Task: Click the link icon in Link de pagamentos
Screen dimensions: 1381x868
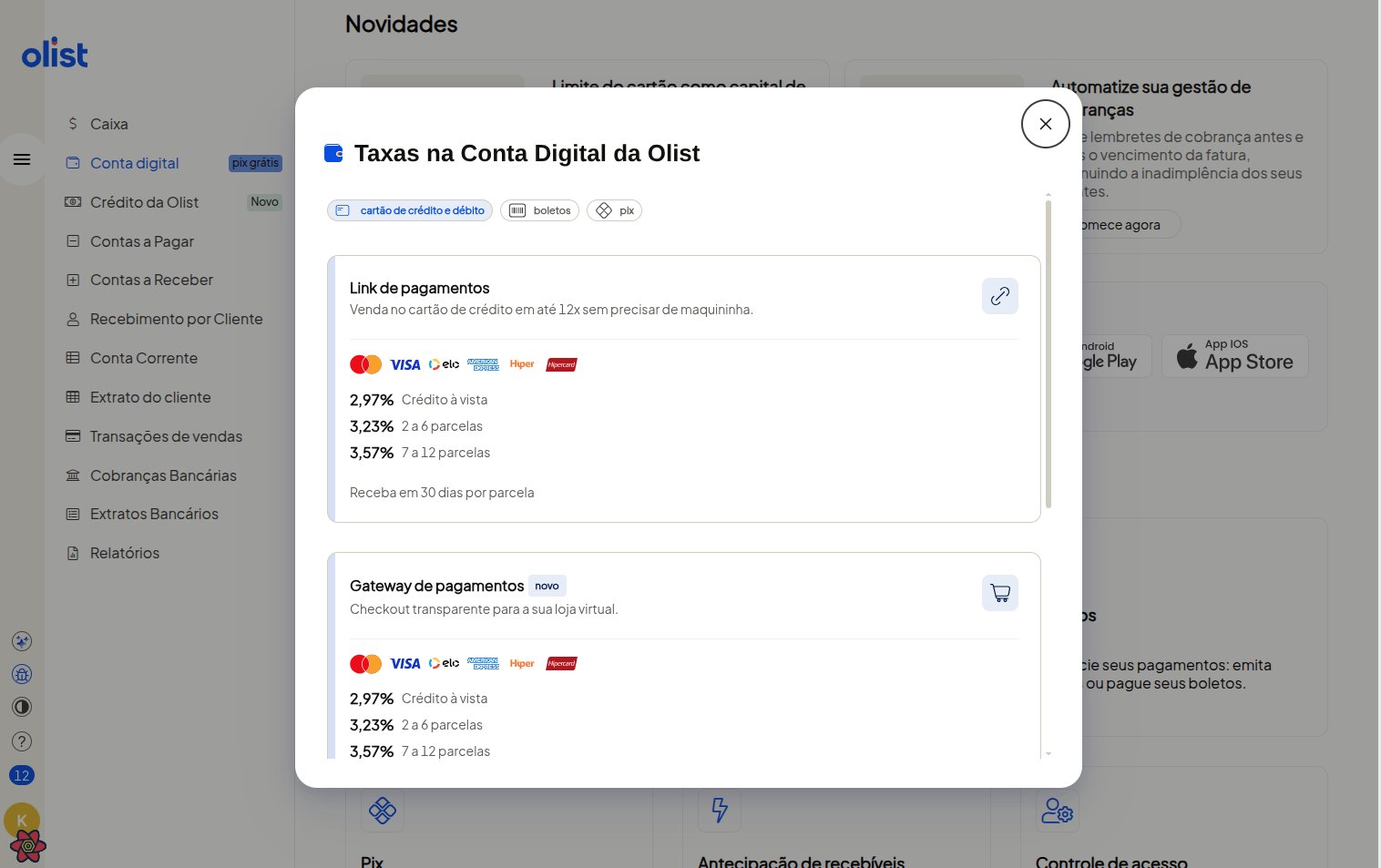Action: pos(999,296)
